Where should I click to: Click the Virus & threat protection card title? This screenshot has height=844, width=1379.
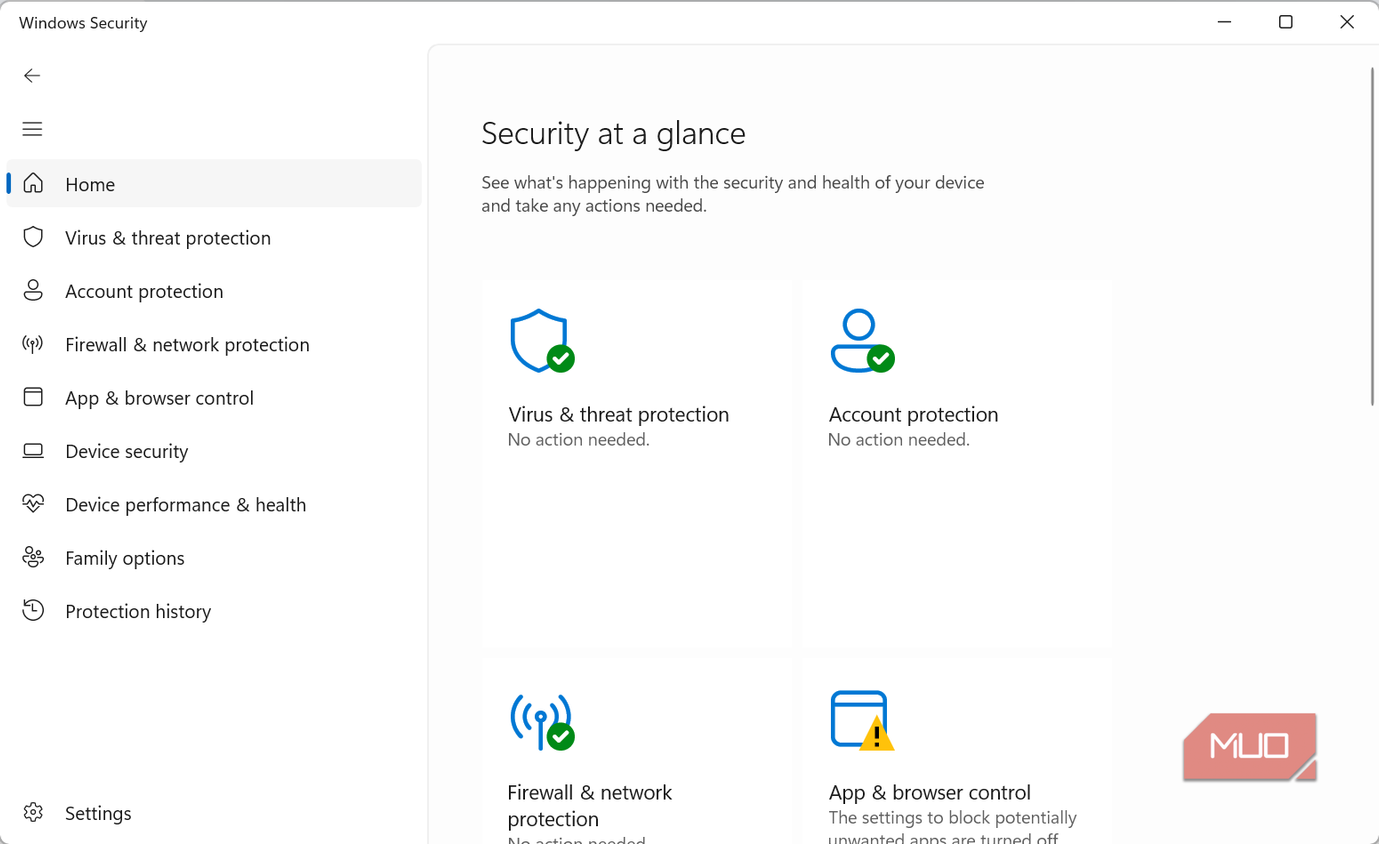pos(618,414)
